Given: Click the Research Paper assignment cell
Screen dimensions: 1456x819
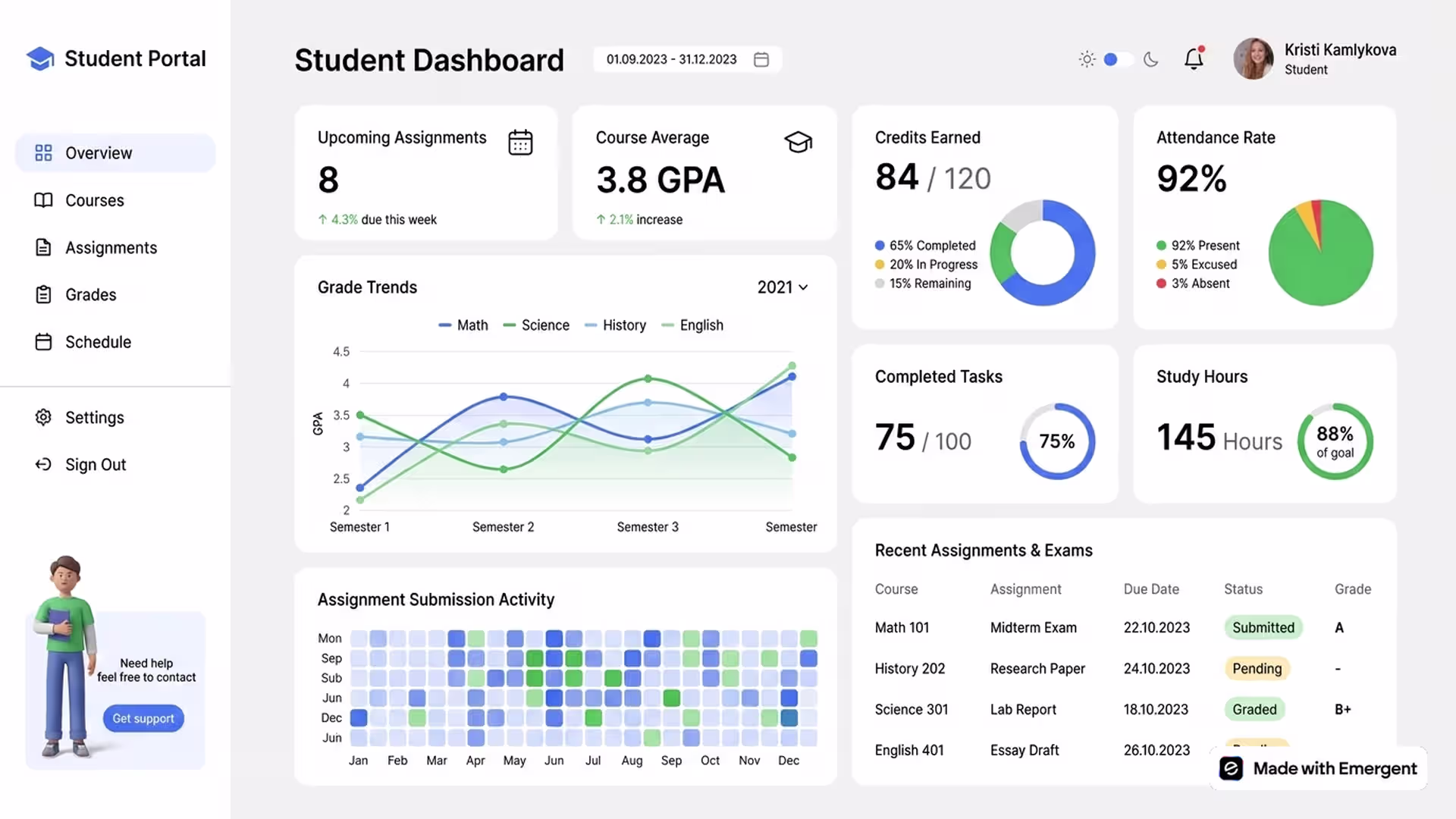Looking at the screenshot, I should click(x=1037, y=668).
